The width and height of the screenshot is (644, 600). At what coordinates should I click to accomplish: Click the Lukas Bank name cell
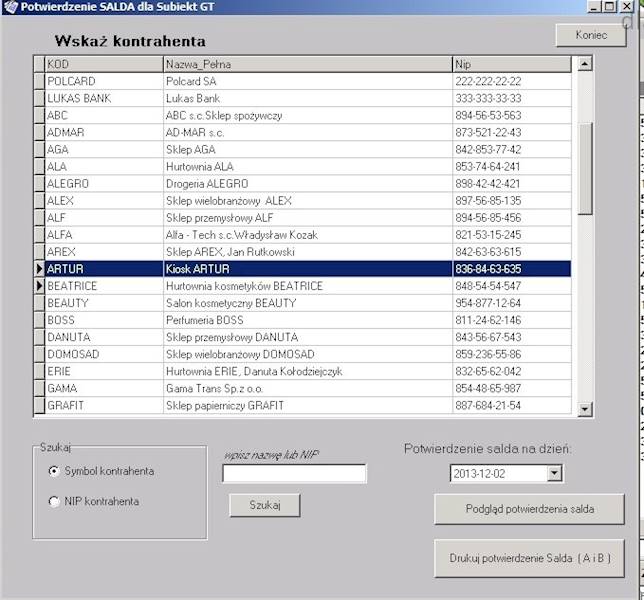pos(308,98)
